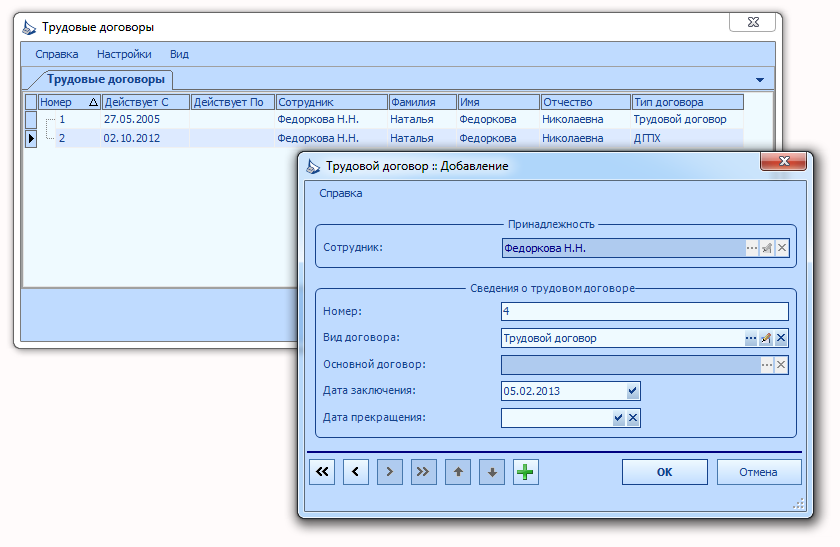Close the Трудовой договор Добавление dialog
The height and width of the screenshot is (547, 840).
point(784,161)
